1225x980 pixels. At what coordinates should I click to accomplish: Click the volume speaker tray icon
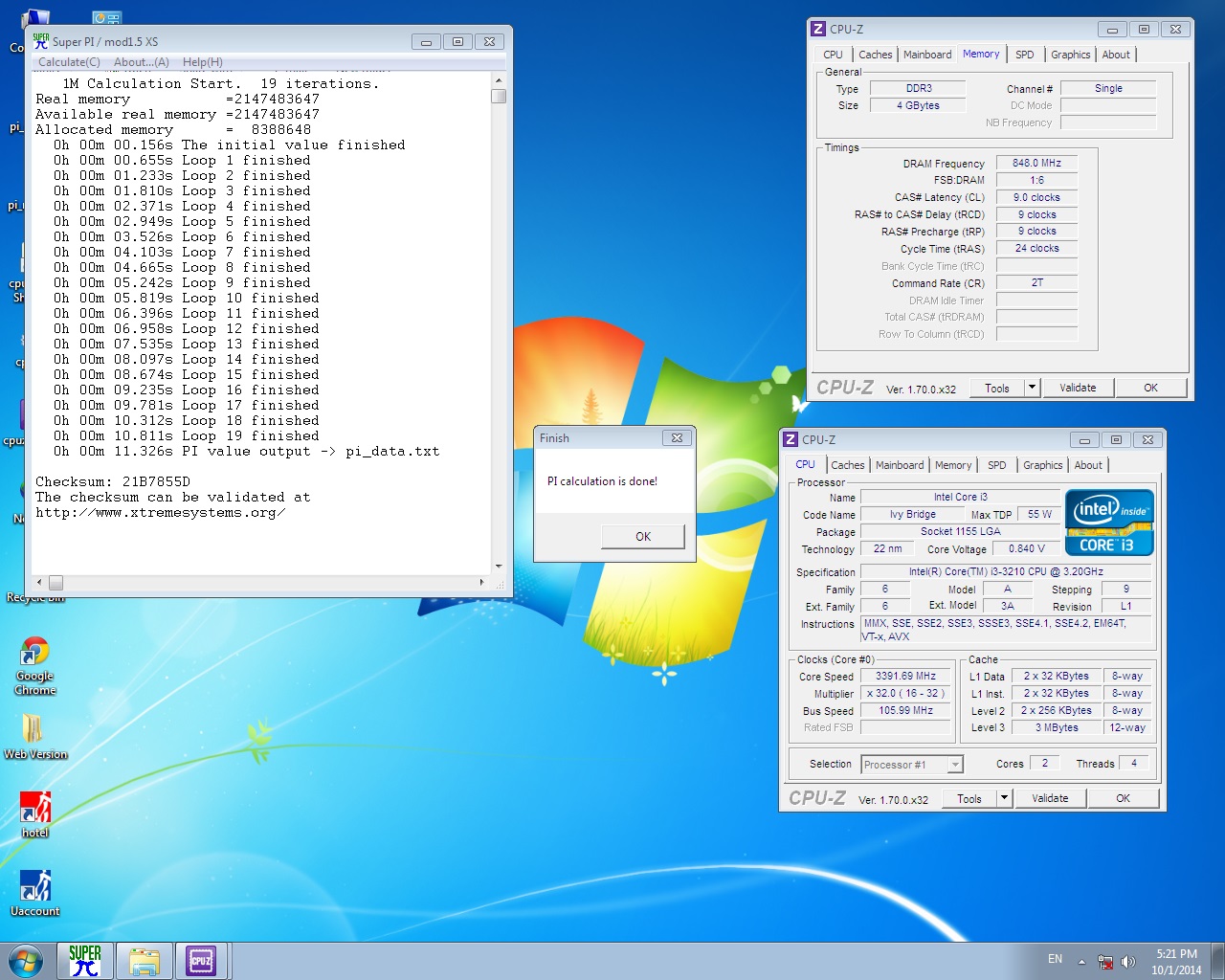point(1128,962)
